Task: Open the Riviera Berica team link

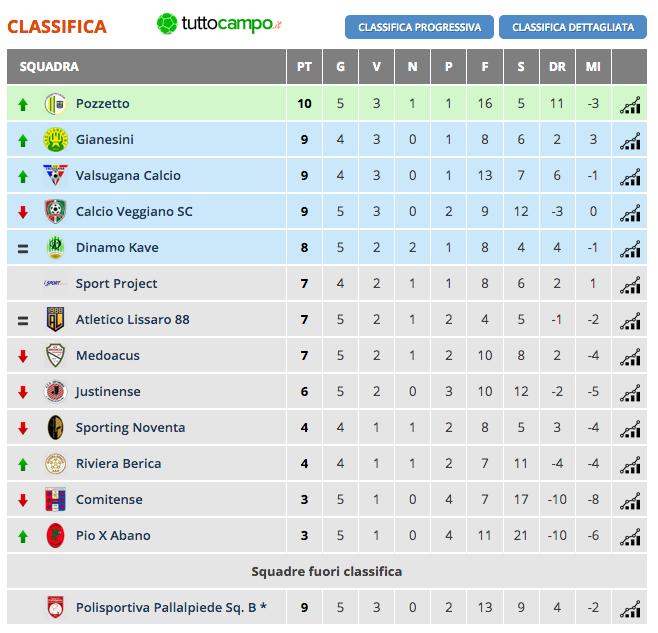Action: click(x=118, y=463)
